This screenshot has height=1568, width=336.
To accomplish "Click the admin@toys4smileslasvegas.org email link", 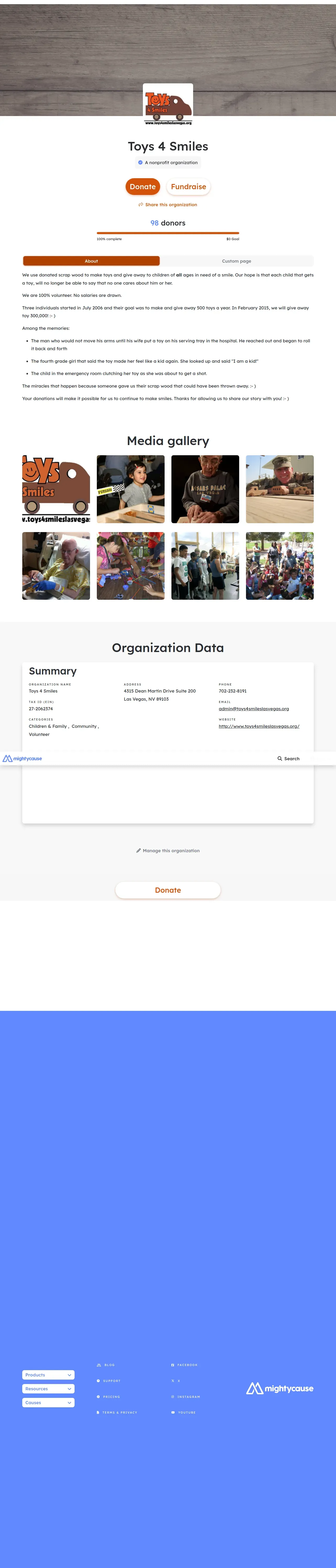I will (254, 708).
